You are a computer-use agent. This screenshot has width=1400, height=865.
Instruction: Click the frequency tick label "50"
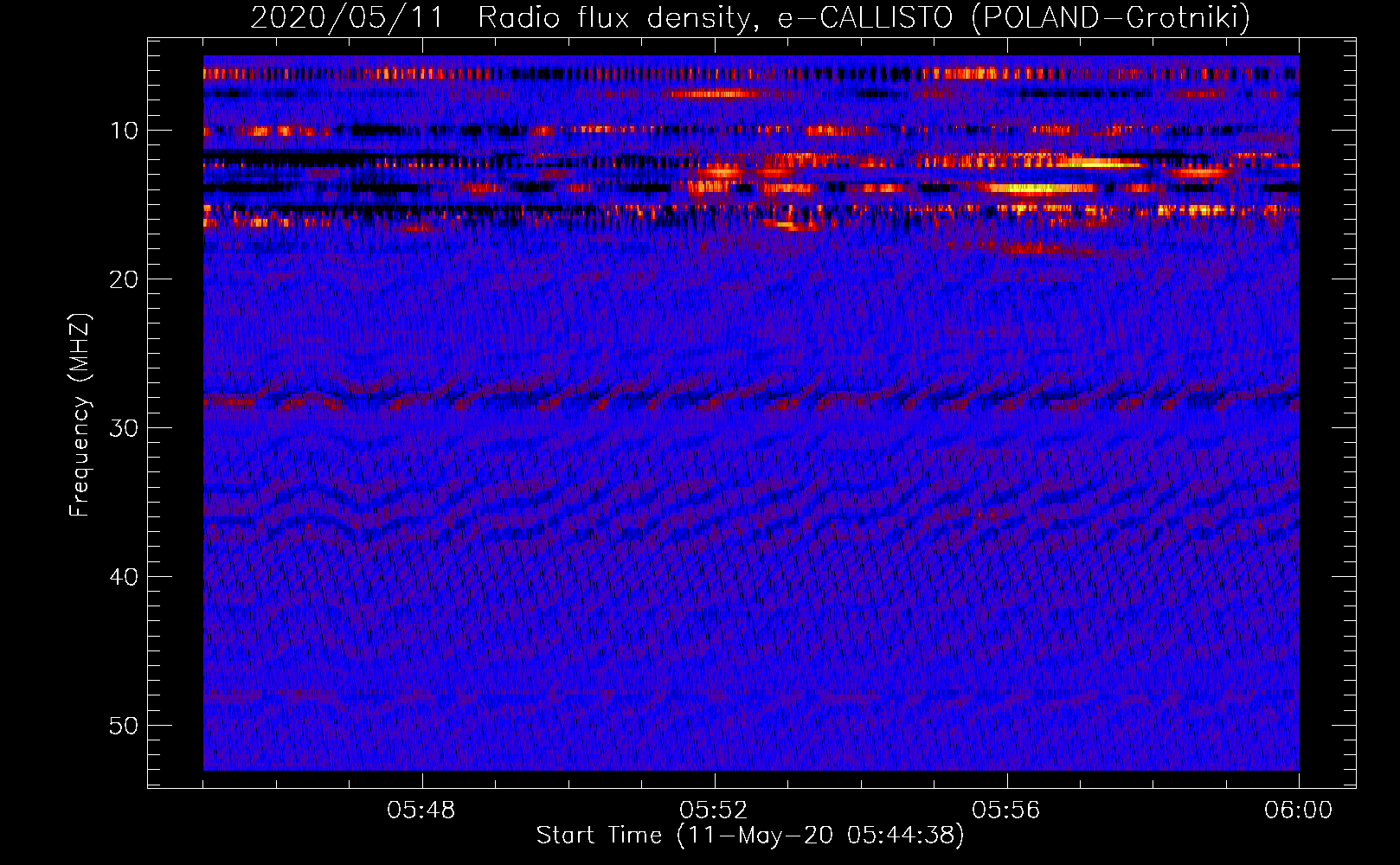point(125,726)
